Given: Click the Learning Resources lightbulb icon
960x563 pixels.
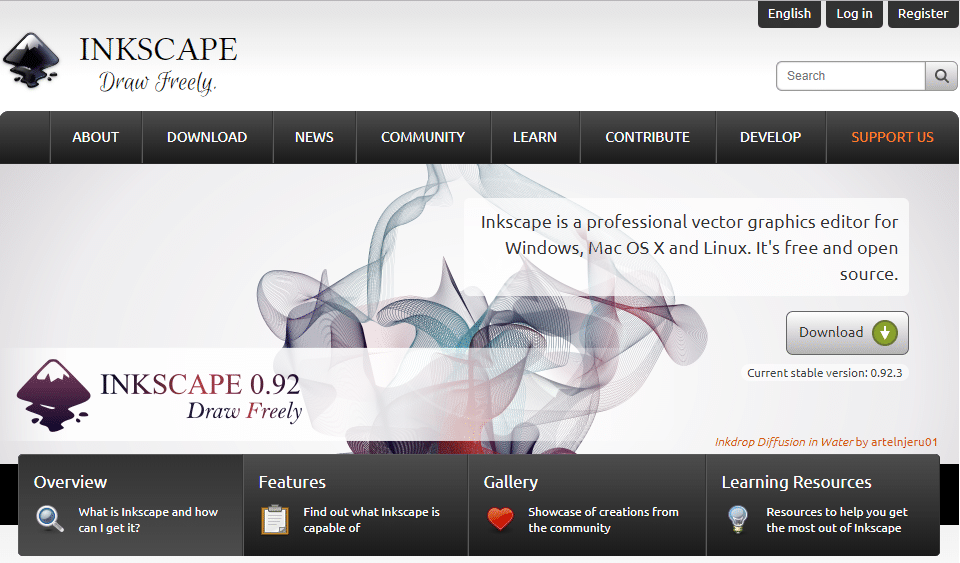Looking at the screenshot, I should 738,519.
